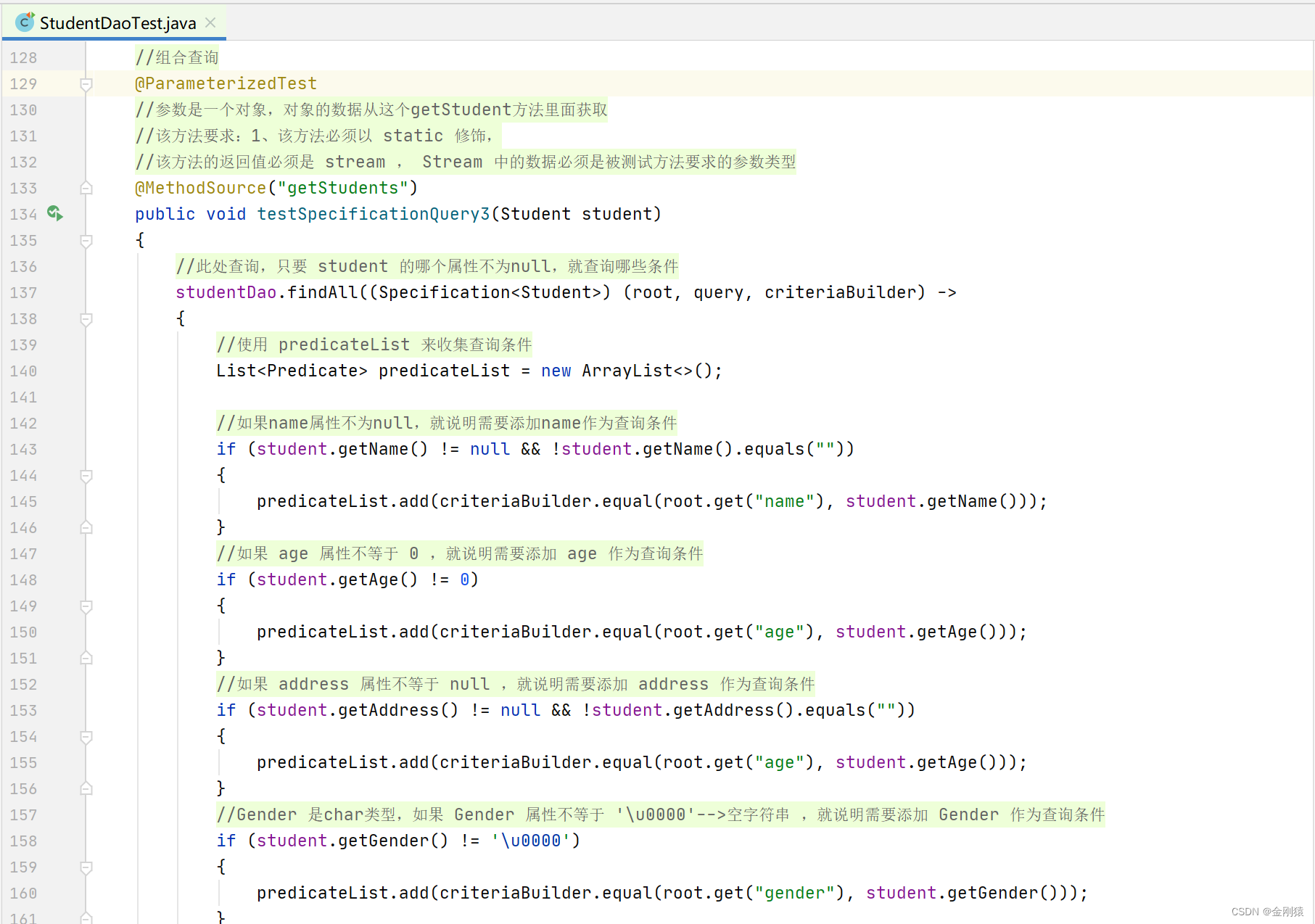
Task: Click line number 137 in the gutter
Action: click(x=23, y=293)
